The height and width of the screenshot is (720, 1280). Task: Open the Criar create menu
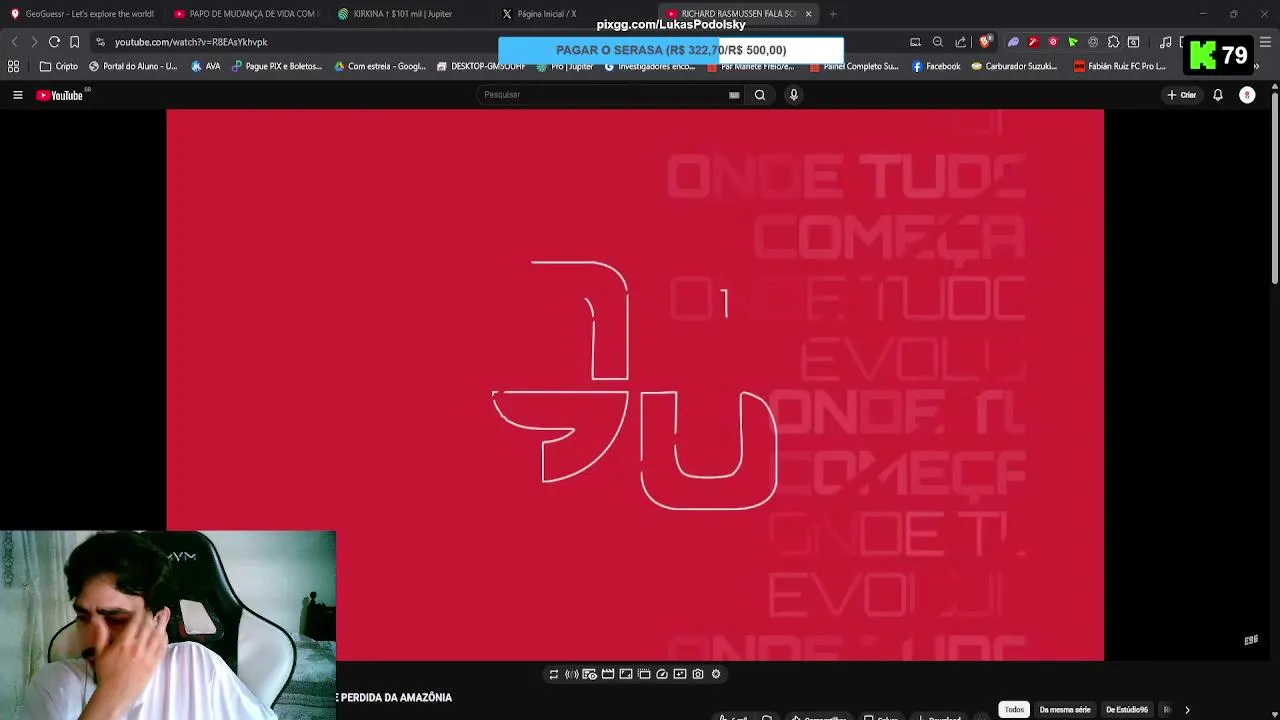[x=1182, y=95]
